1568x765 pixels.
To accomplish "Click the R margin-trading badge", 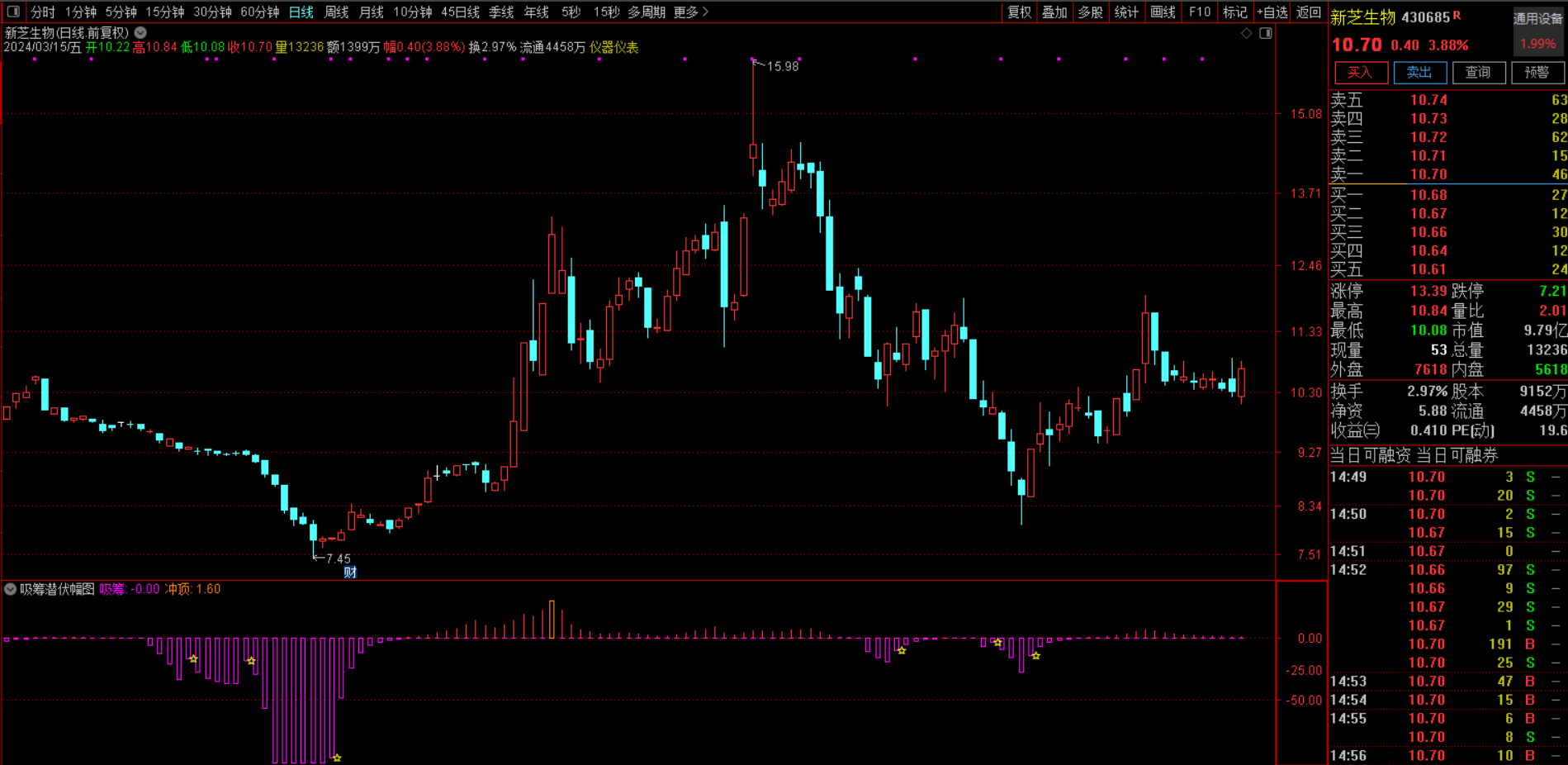I will 1457,15.
